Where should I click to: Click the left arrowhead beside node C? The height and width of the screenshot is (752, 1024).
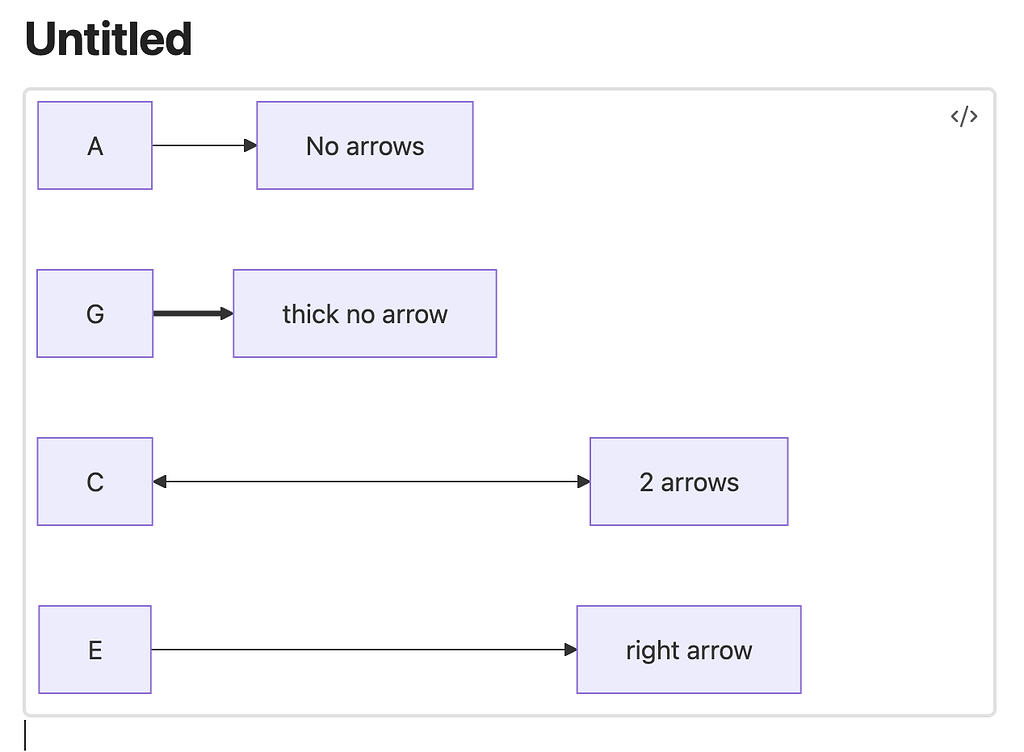click(x=160, y=481)
